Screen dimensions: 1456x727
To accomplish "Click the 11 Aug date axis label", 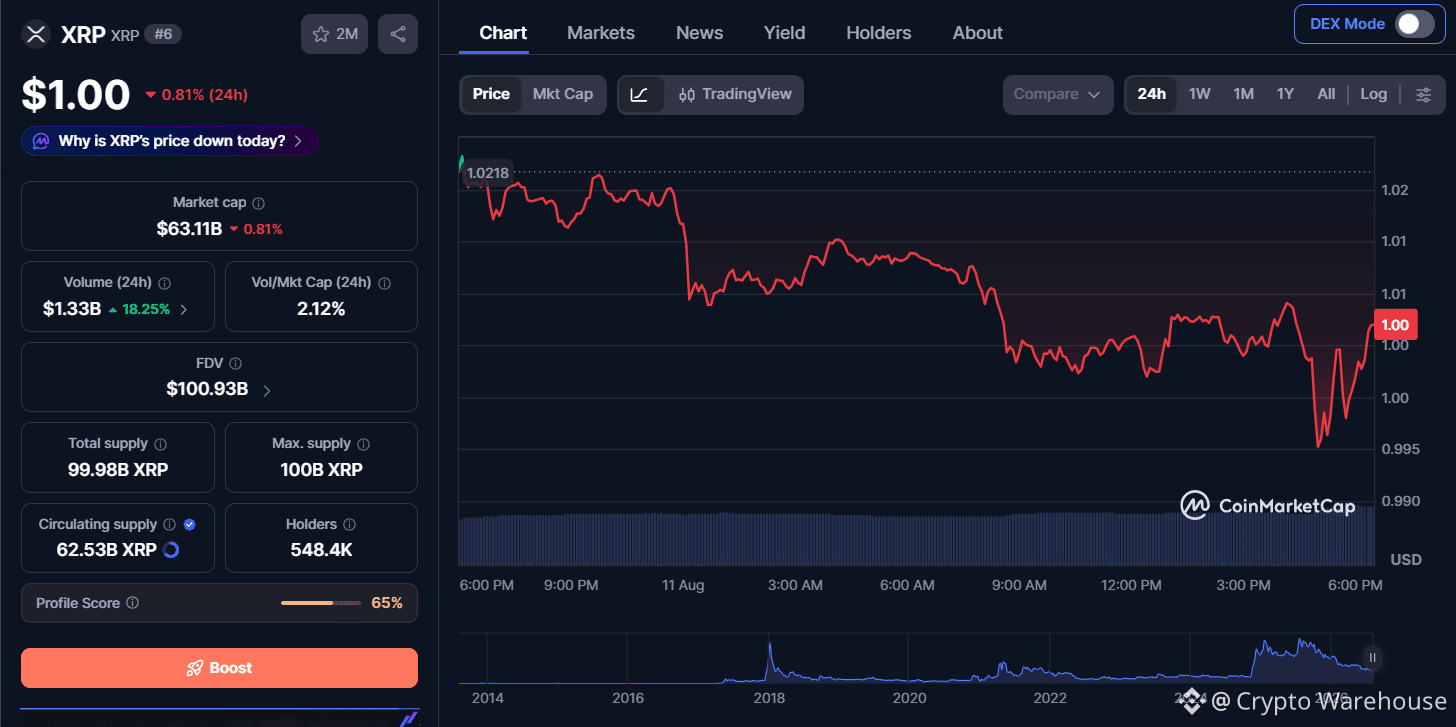I will [x=684, y=585].
